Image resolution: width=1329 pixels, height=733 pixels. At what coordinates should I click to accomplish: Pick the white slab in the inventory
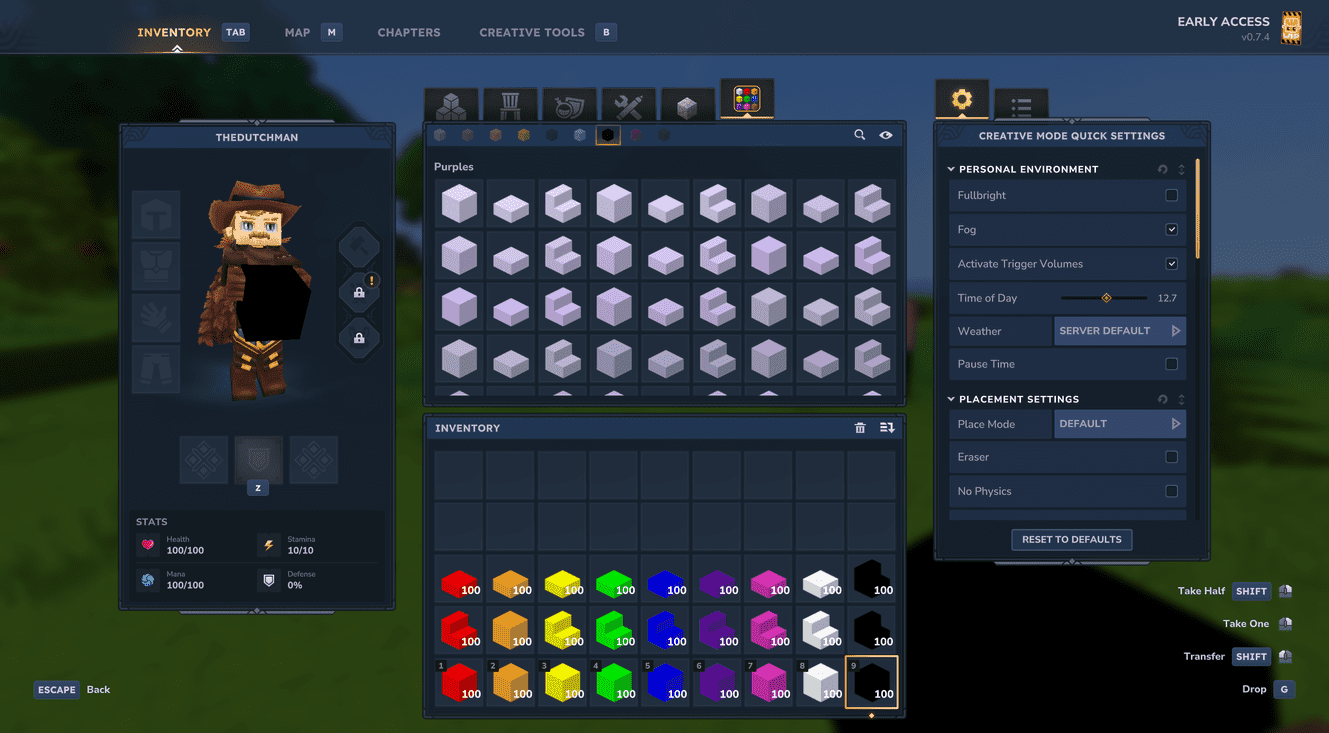tap(820, 579)
